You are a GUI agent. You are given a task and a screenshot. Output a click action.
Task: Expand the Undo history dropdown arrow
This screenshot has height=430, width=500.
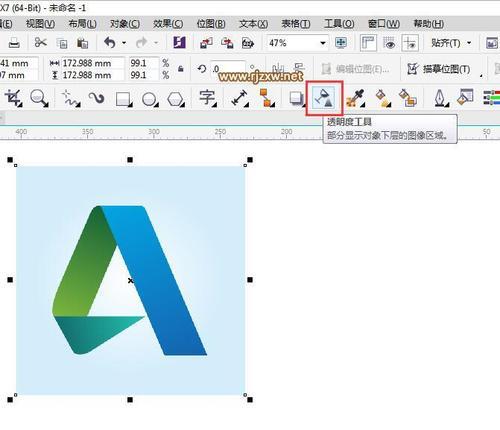coord(124,43)
